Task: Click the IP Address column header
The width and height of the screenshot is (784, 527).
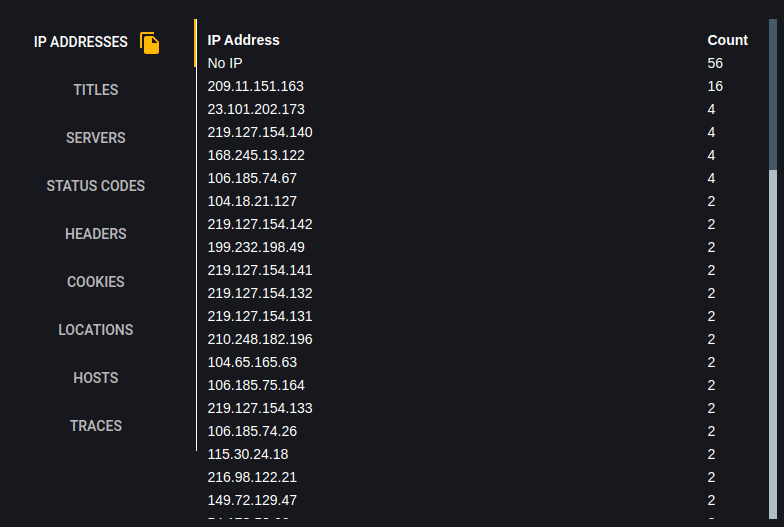Action: 244,40
